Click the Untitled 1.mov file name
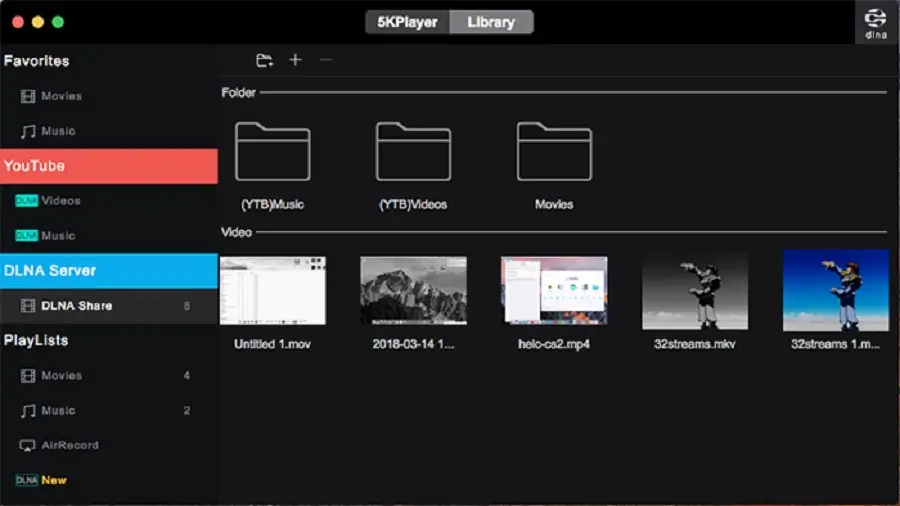The height and width of the screenshot is (506, 900). [273, 344]
